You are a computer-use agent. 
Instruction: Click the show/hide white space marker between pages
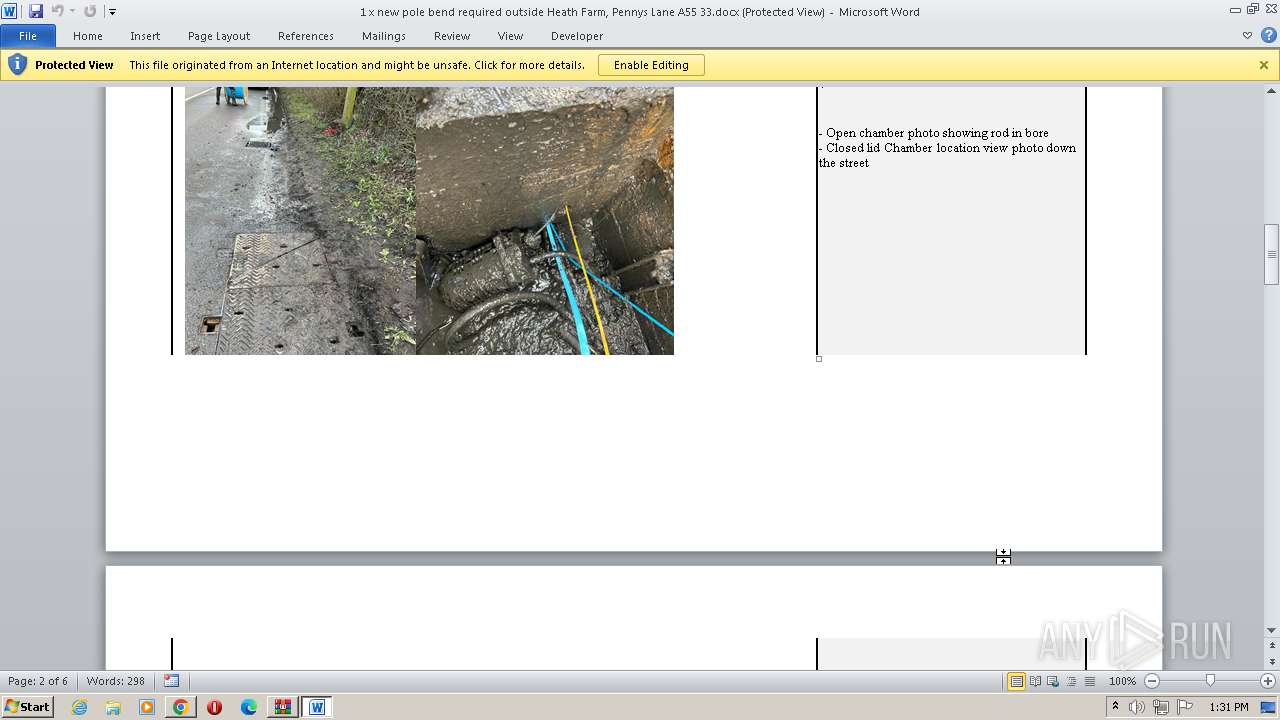(x=1003, y=557)
